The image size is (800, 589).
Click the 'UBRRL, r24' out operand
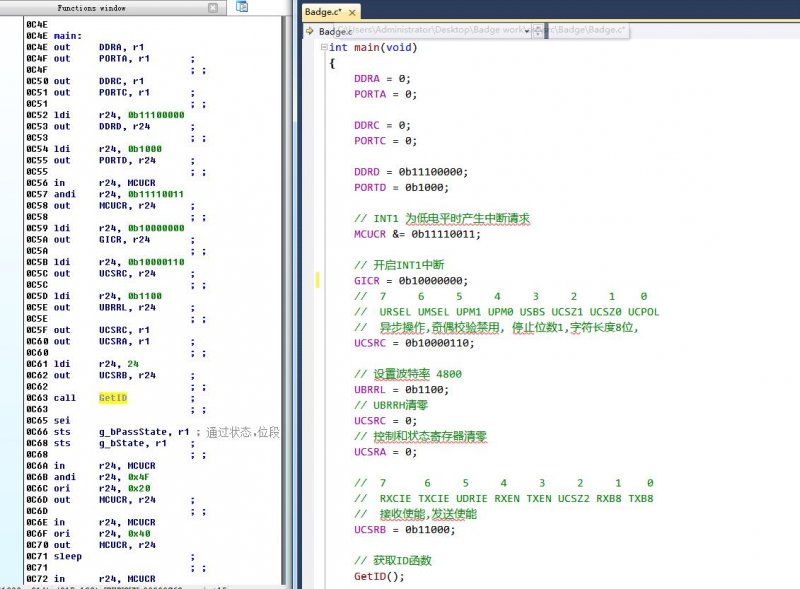pyautogui.click(x=127, y=307)
